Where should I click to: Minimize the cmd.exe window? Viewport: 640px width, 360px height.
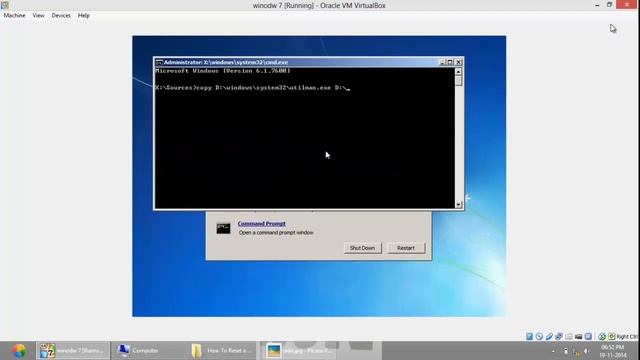click(442, 62)
